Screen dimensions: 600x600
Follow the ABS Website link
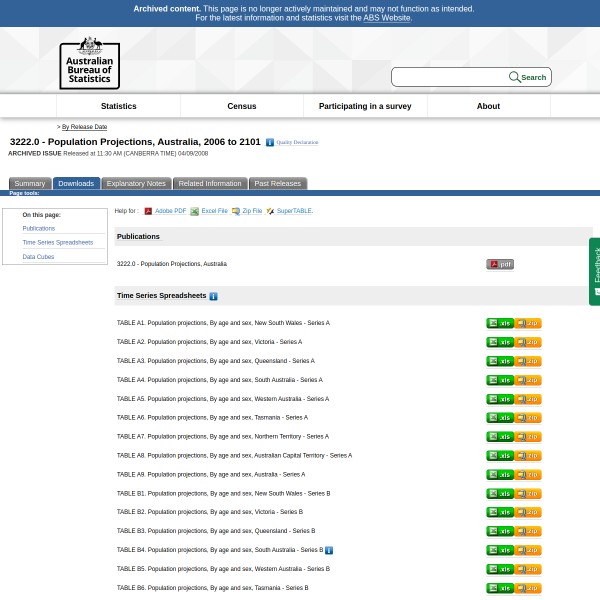386,18
